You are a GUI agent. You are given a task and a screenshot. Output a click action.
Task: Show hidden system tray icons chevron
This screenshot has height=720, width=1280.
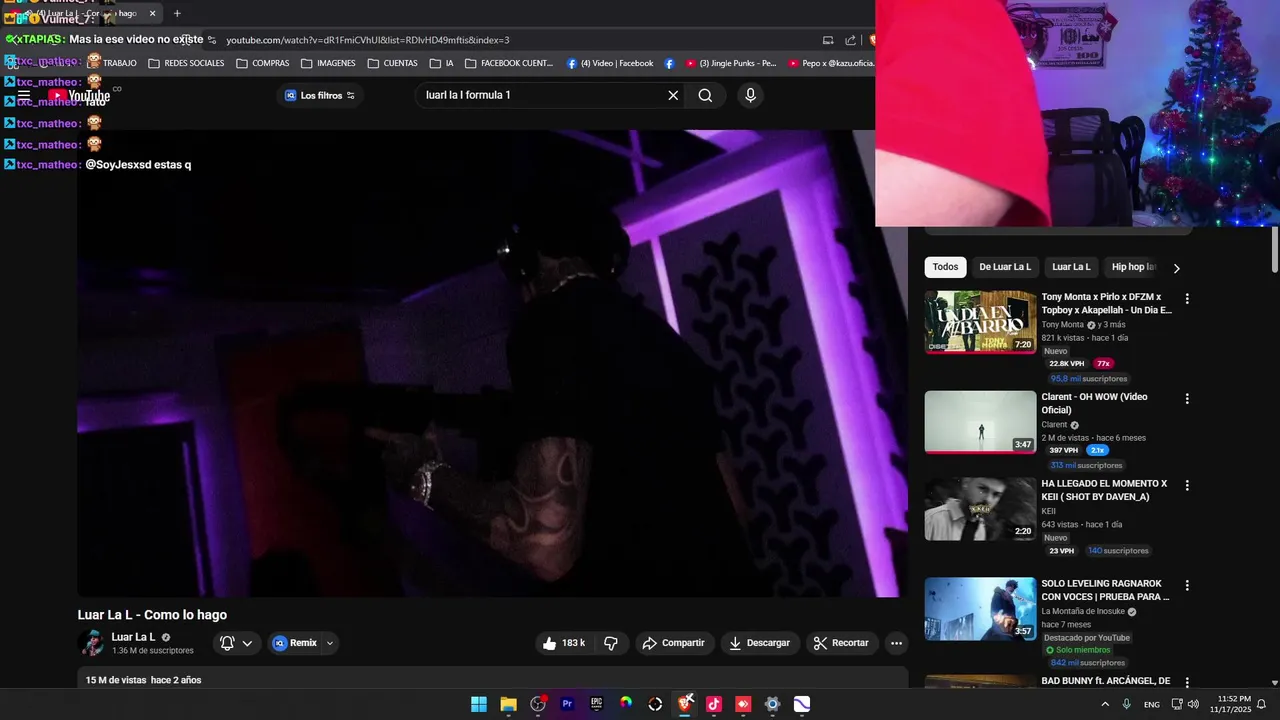[x=1105, y=704]
